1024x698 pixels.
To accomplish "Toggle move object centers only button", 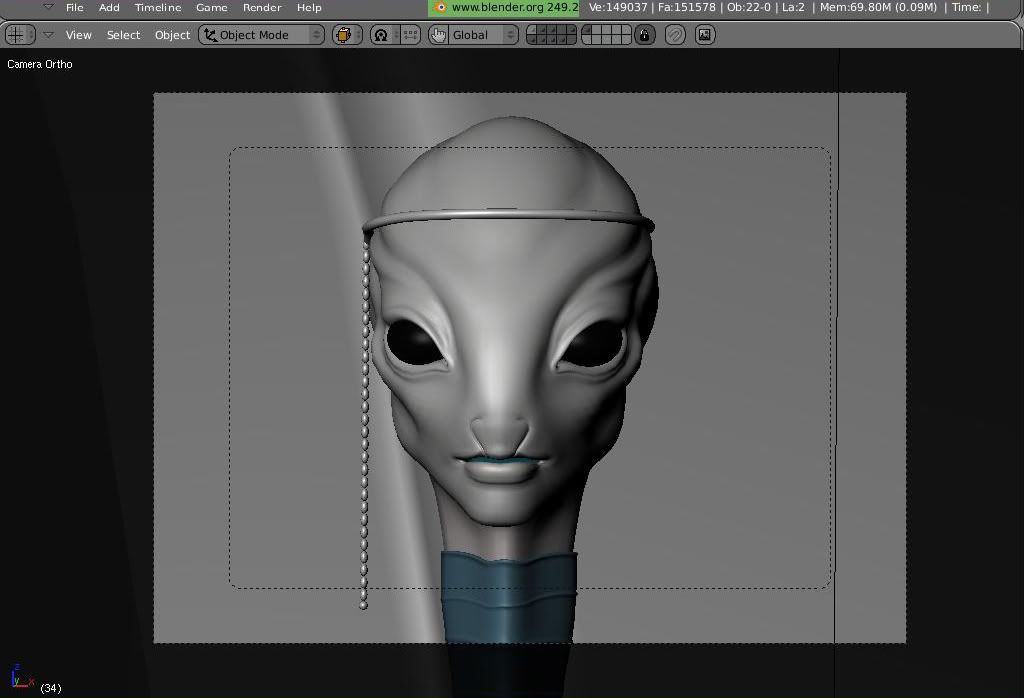I will coord(409,35).
